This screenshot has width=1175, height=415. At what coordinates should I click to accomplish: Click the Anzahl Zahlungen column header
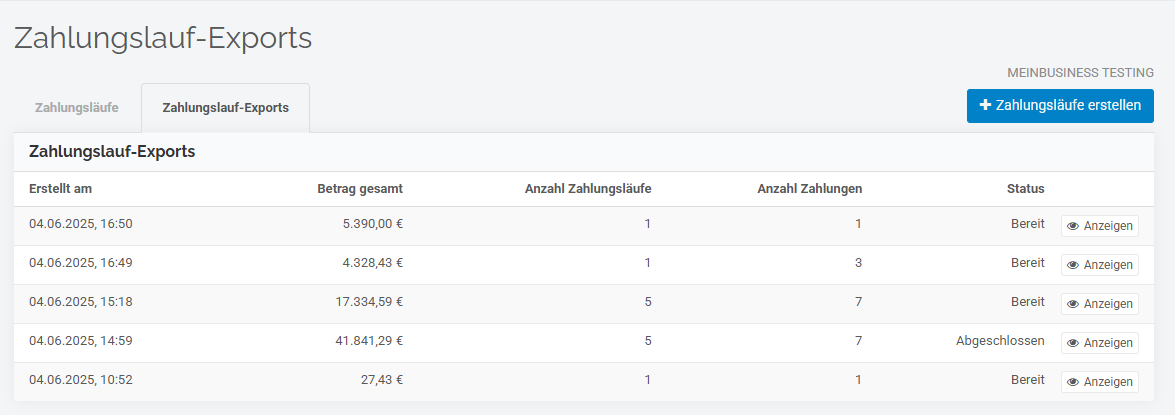[810, 189]
